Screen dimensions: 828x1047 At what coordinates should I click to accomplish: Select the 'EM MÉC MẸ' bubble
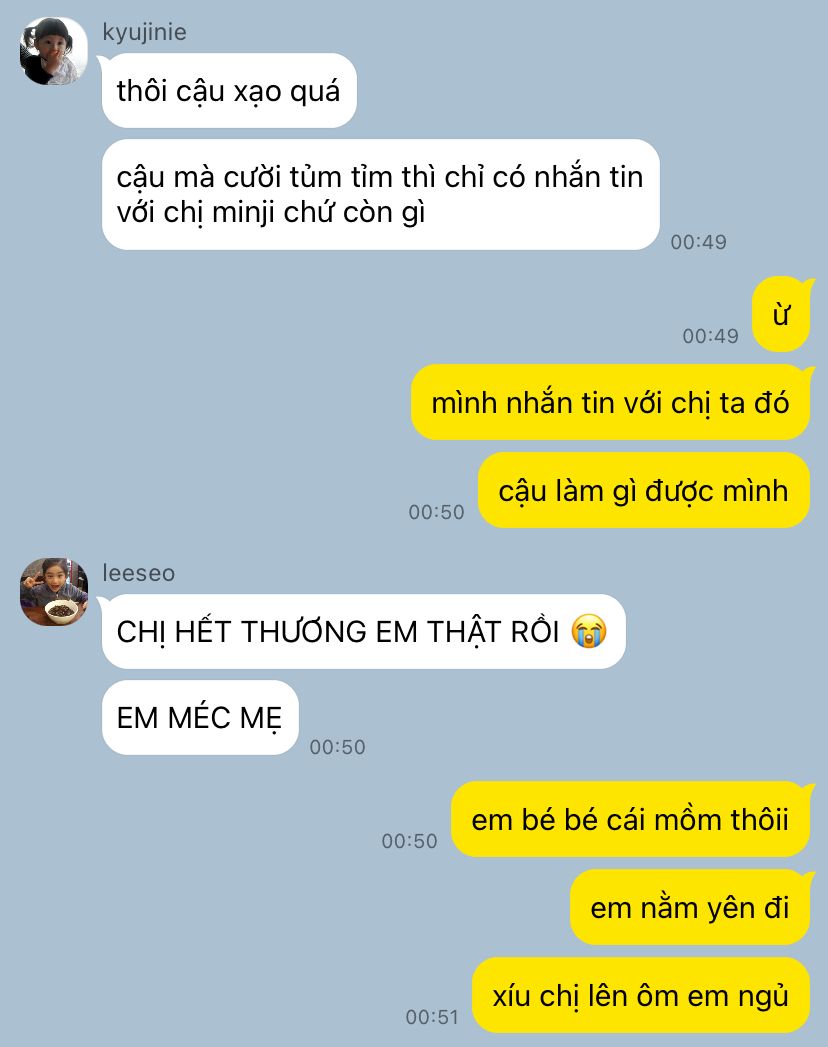coord(200,718)
